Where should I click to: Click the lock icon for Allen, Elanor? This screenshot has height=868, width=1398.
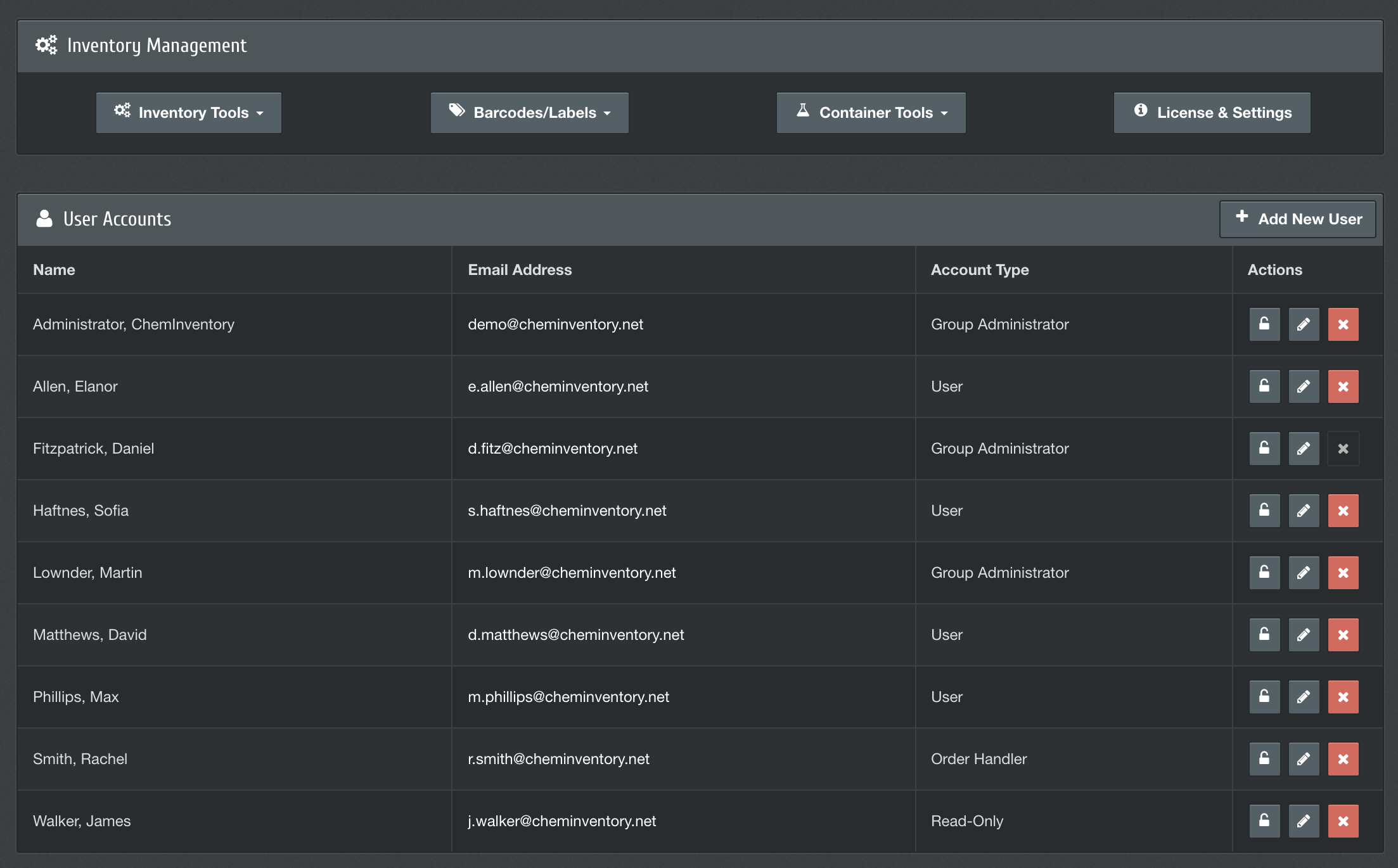click(1264, 386)
